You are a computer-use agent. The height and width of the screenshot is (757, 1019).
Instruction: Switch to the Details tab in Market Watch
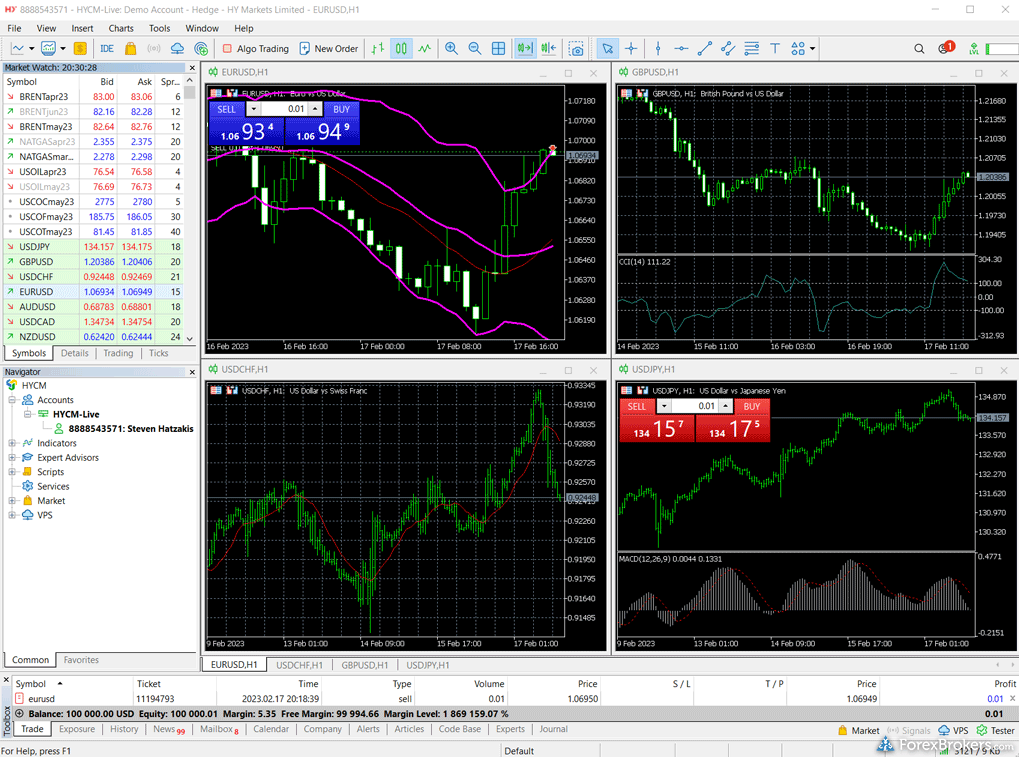click(x=75, y=353)
